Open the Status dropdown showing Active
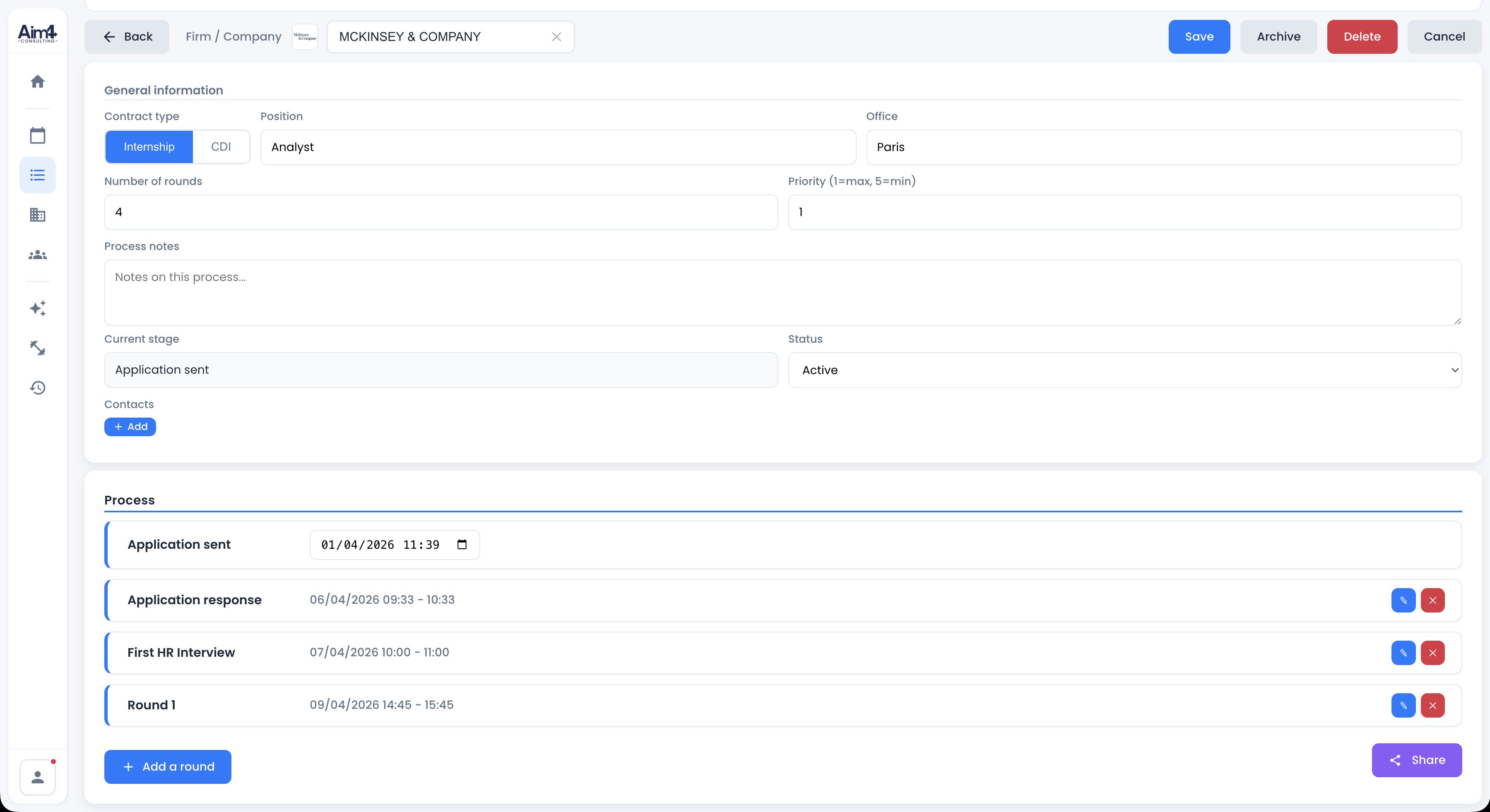Image resolution: width=1490 pixels, height=812 pixels. (1124, 370)
